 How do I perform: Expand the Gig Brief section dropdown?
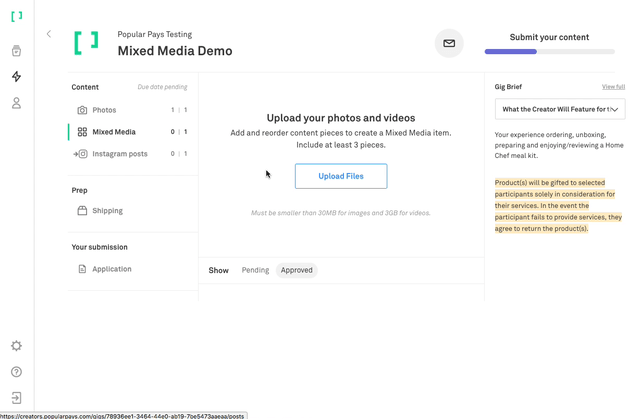coord(560,109)
